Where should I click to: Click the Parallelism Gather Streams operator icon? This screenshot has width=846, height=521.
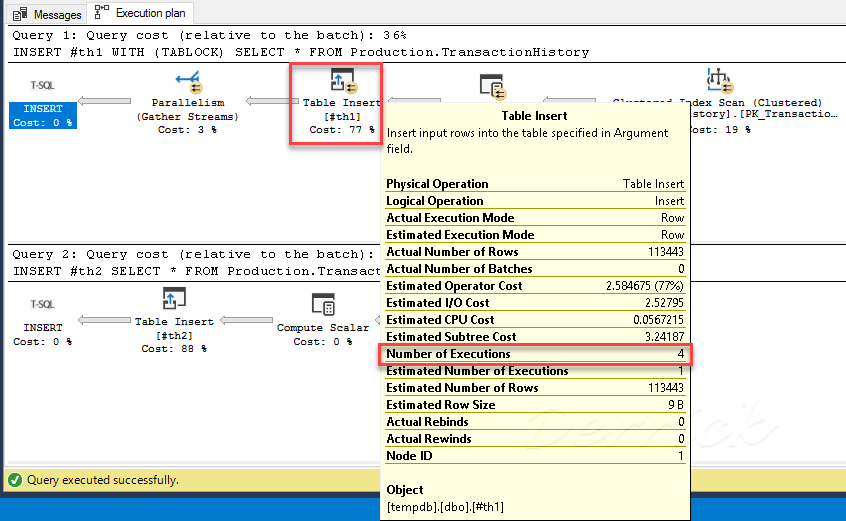[x=188, y=82]
